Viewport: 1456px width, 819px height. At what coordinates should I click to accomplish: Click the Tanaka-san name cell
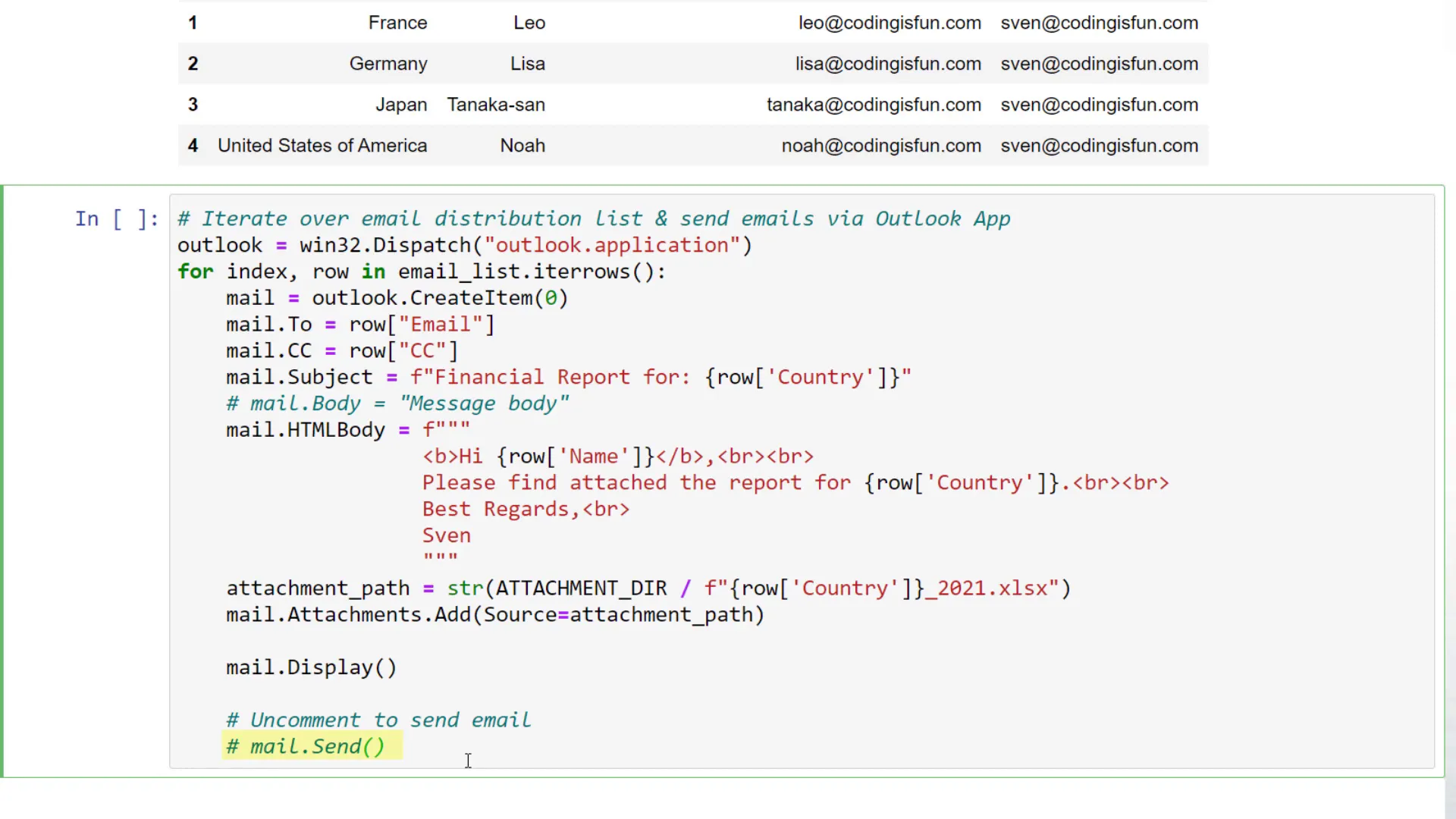pos(495,105)
